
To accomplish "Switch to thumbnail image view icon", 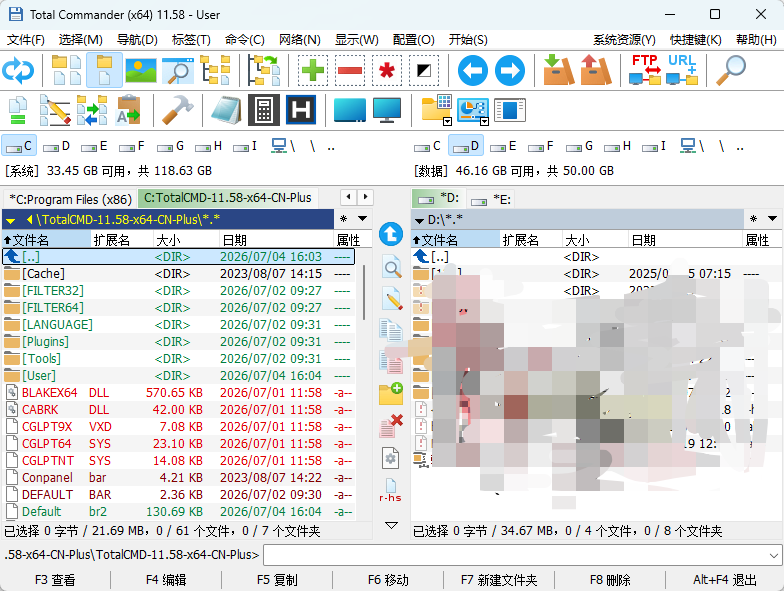I will [141, 70].
